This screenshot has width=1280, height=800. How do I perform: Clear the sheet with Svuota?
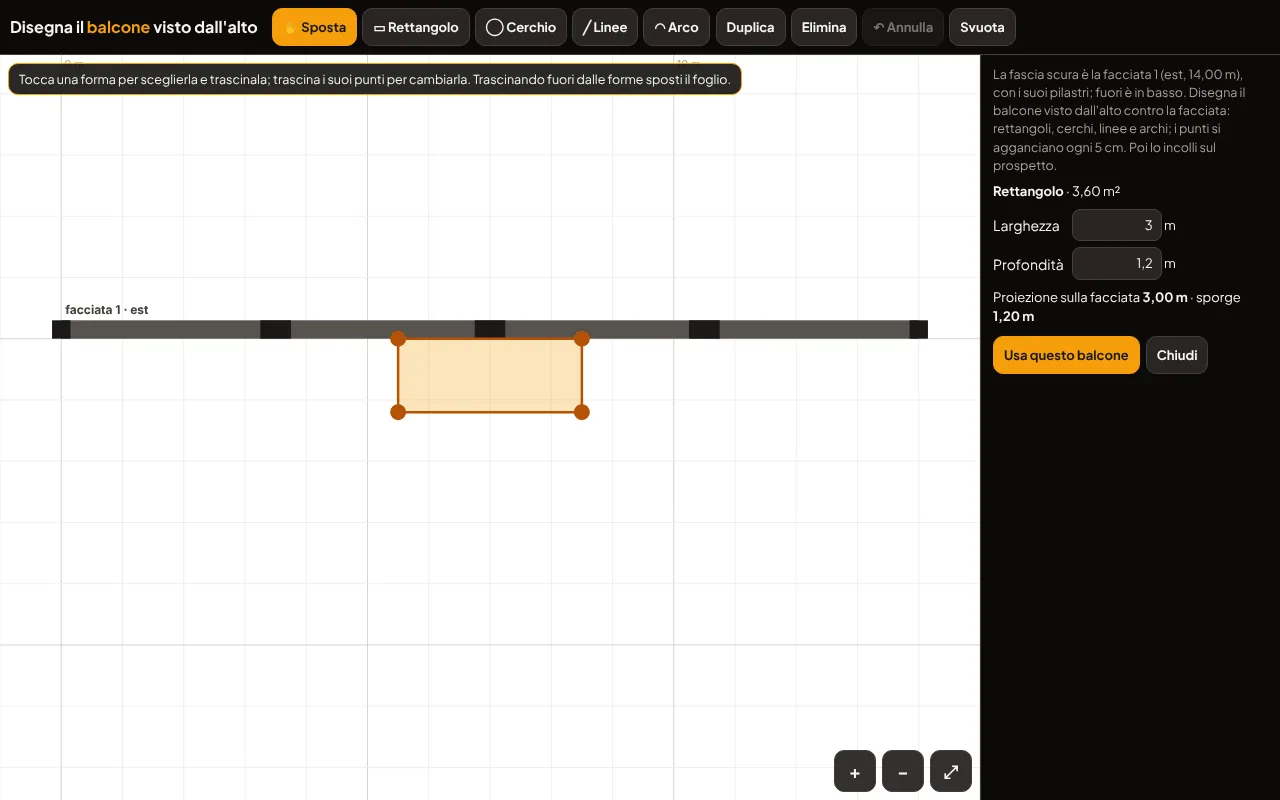tap(982, 27)
